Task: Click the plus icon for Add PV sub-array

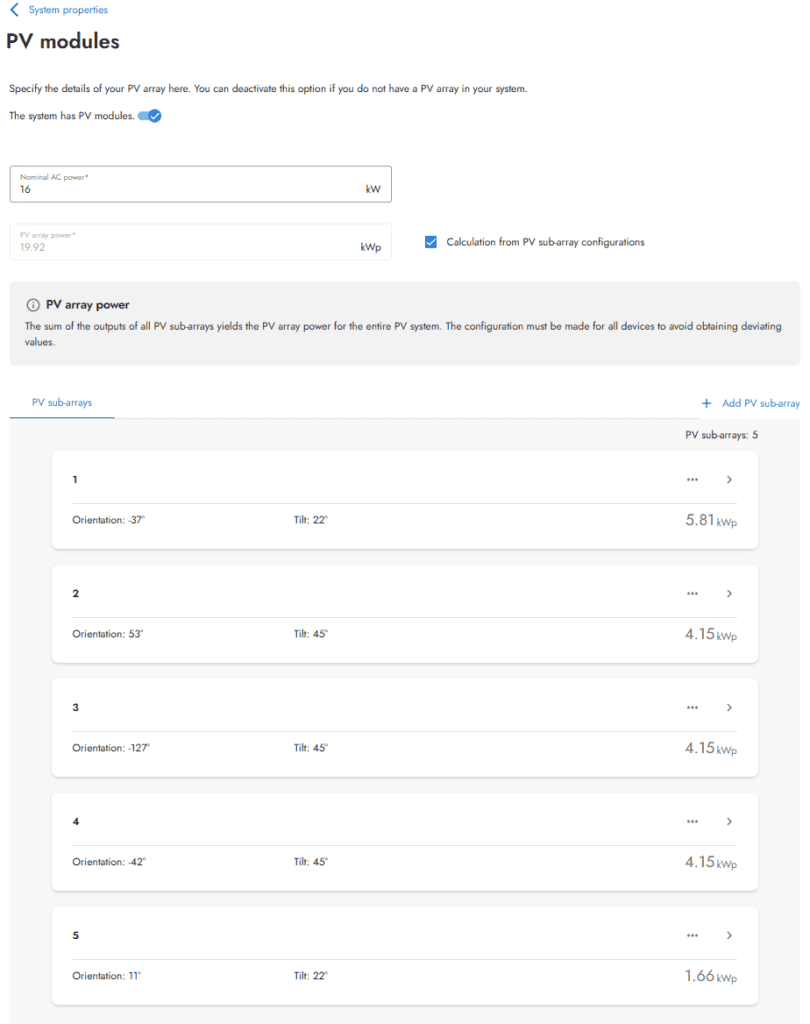Action: point(706,403)
